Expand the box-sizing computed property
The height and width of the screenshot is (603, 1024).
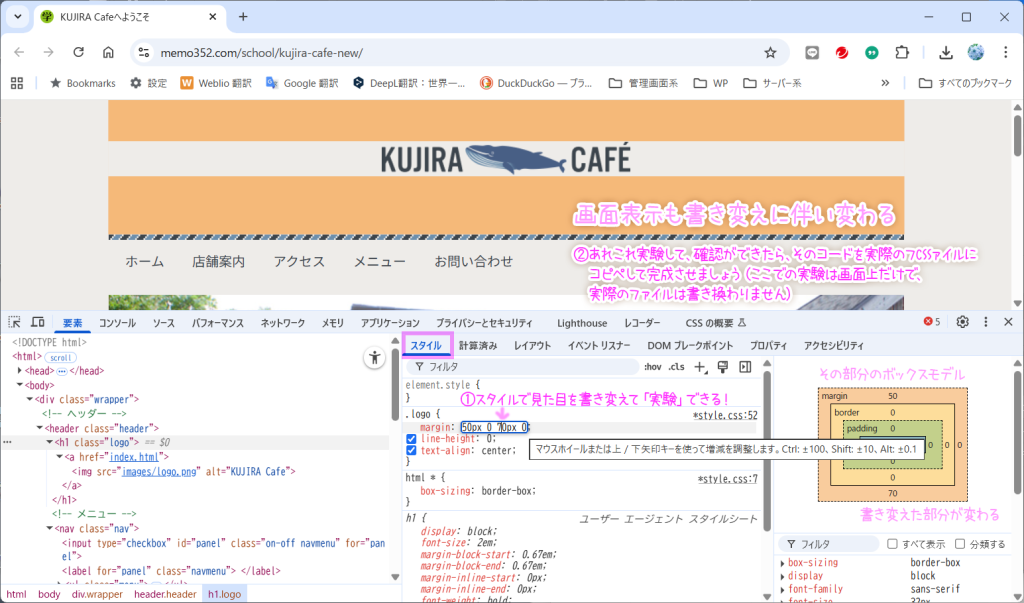(x=783, y=563)
